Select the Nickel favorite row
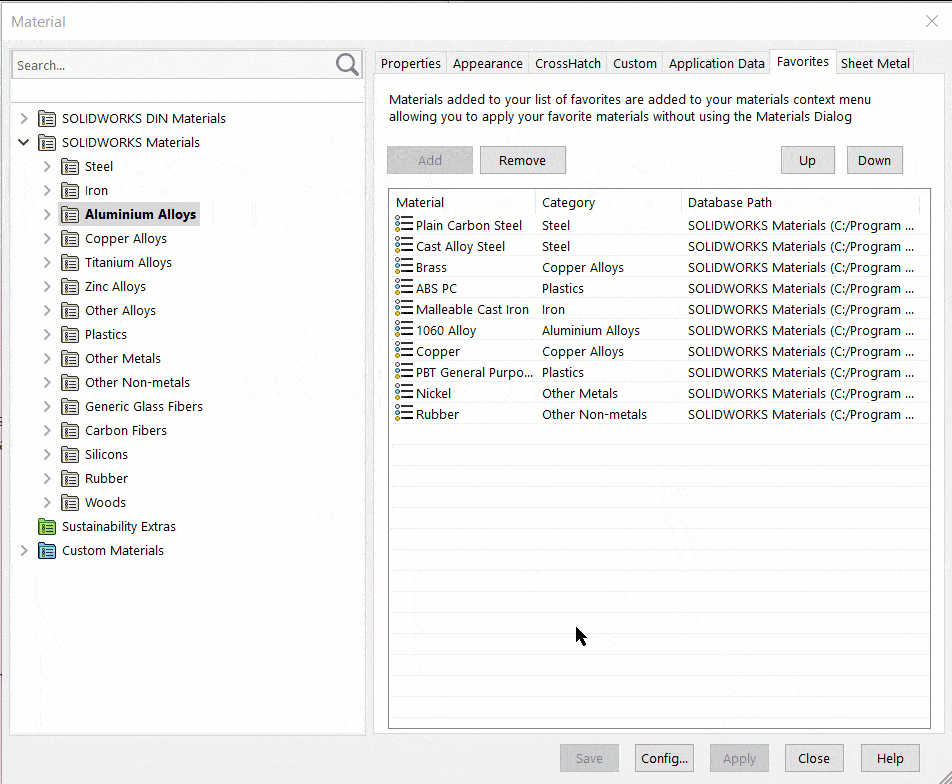This screenshot has height=784, width=952. [659, 394]
